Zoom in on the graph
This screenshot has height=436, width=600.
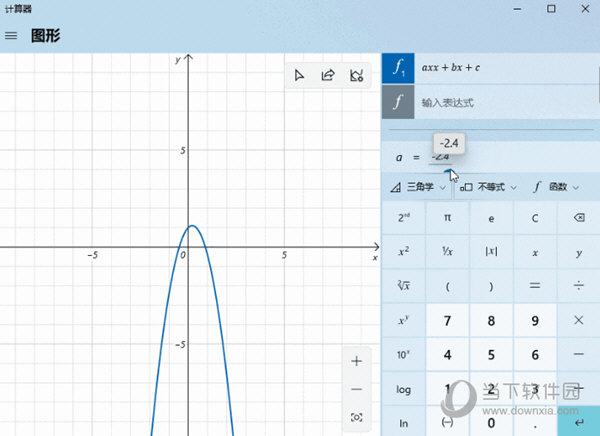(356, 361)
